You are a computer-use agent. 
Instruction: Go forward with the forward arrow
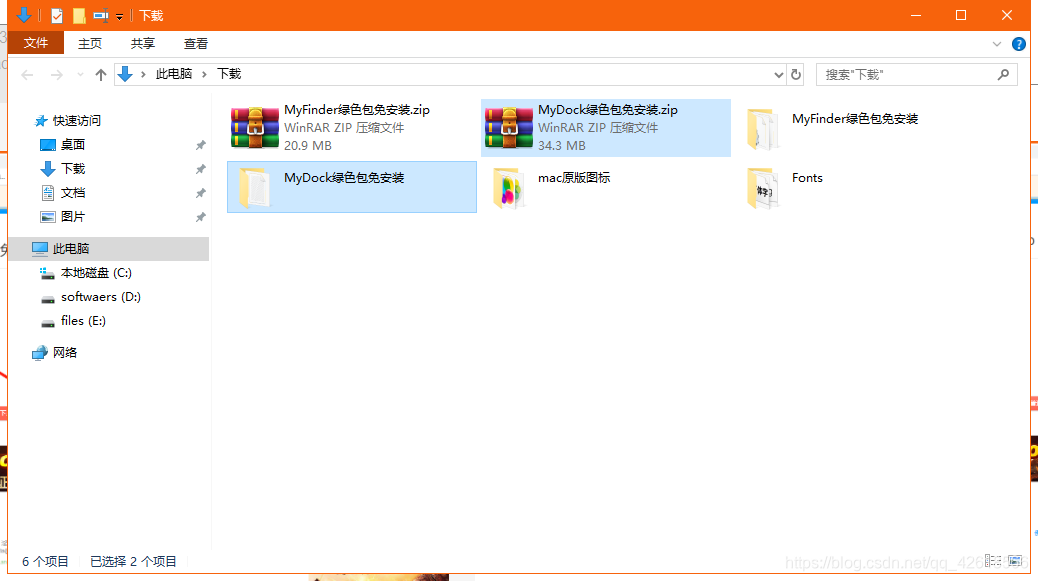point(57,75)
